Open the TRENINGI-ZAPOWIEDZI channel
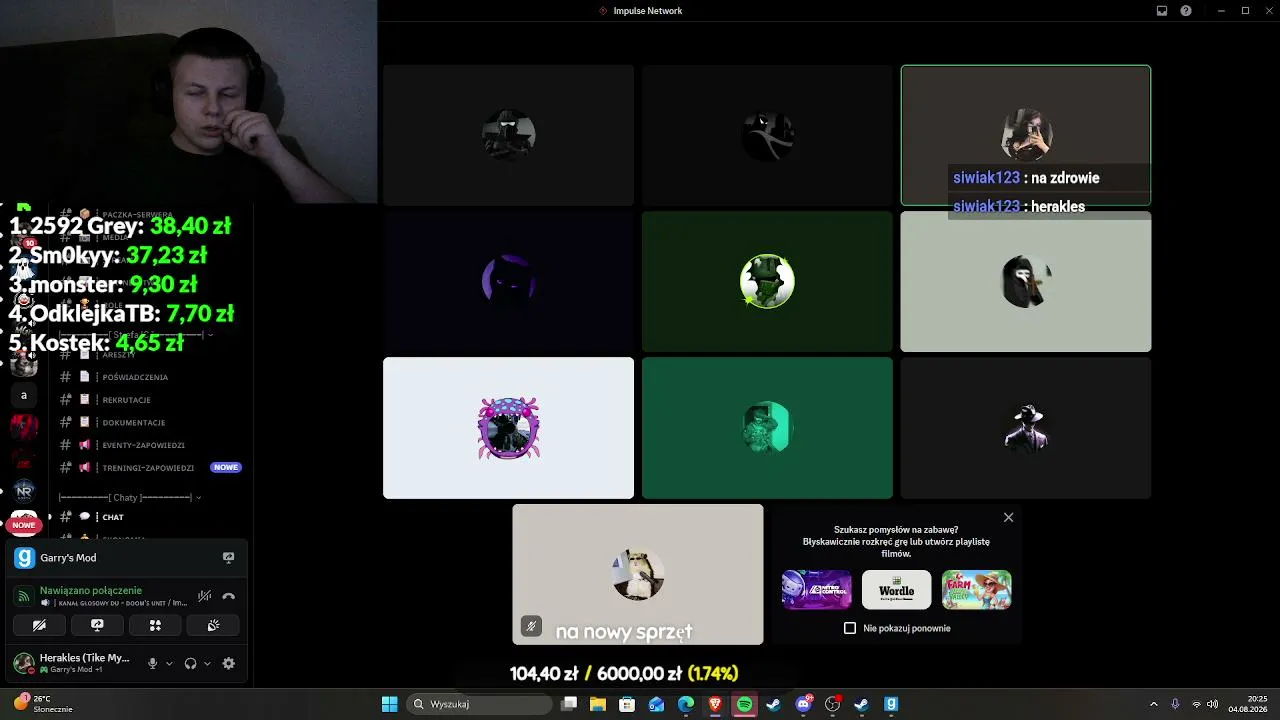This screenshot has width=1280, height=720. 148,468
